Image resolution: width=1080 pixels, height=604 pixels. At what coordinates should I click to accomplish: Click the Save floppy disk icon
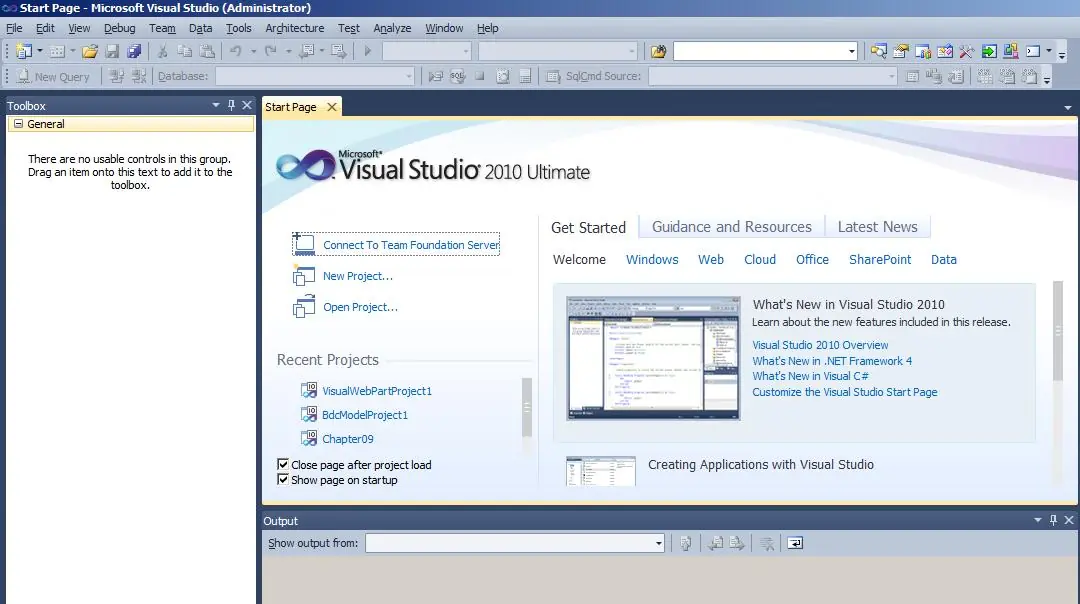pyautogui.click(x=112, y=51)
